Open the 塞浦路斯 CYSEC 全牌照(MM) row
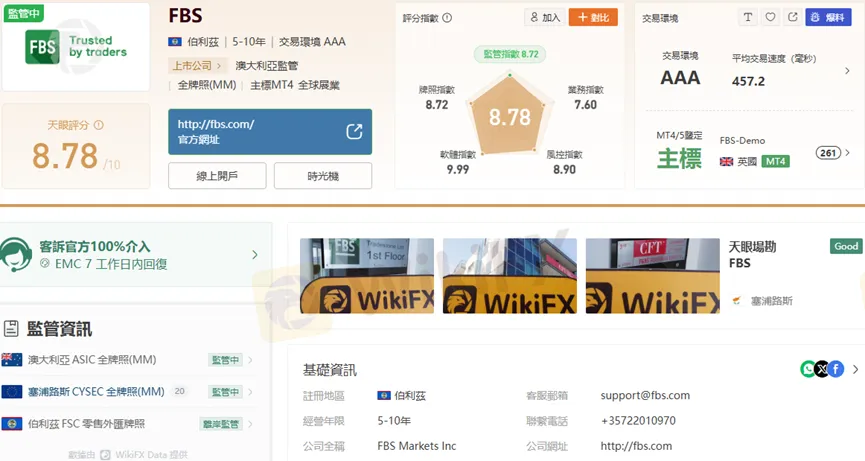Screen dimensions: 865x461 tap(128, 392)
